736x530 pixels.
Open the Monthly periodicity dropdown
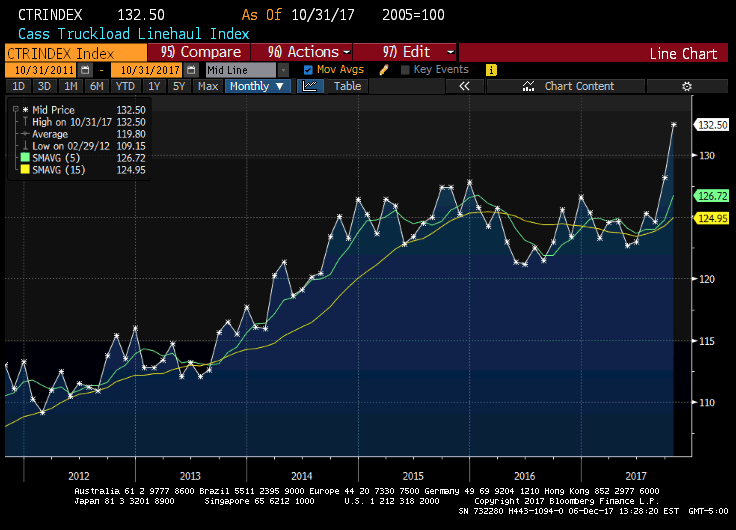(x=257, y=86)
